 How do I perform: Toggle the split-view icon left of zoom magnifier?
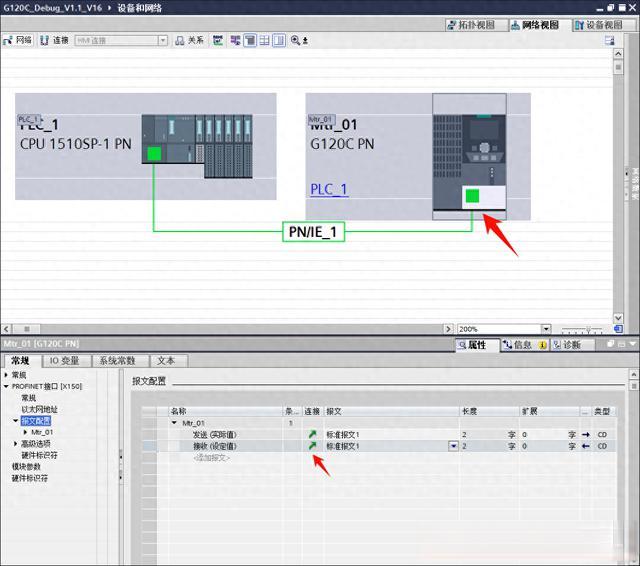tap(279, 40)
